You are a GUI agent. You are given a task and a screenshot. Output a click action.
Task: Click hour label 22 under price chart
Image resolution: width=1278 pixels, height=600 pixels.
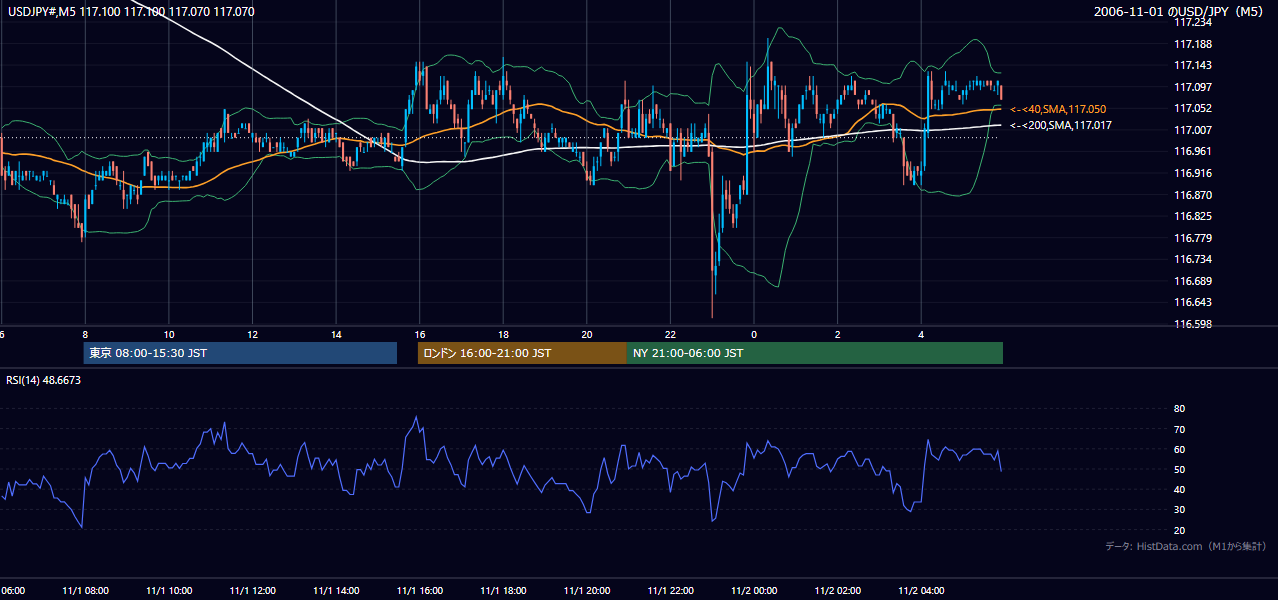click(x=670, y=334)
